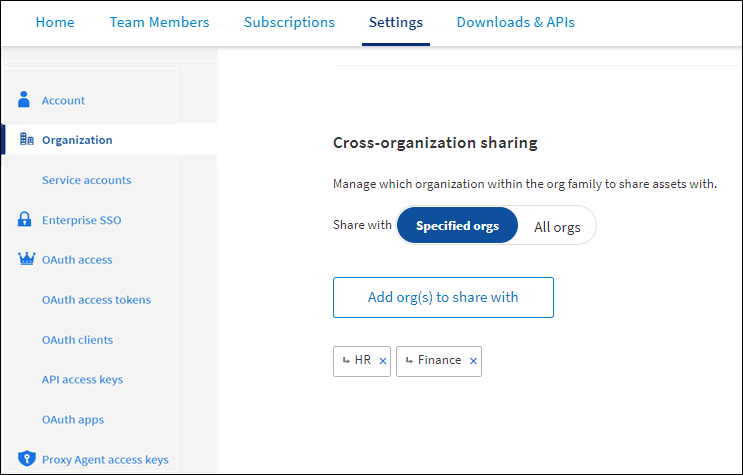Open the Subscriptions tab
The width and height of the screenshot is (743, 475).
click(289, 22)
